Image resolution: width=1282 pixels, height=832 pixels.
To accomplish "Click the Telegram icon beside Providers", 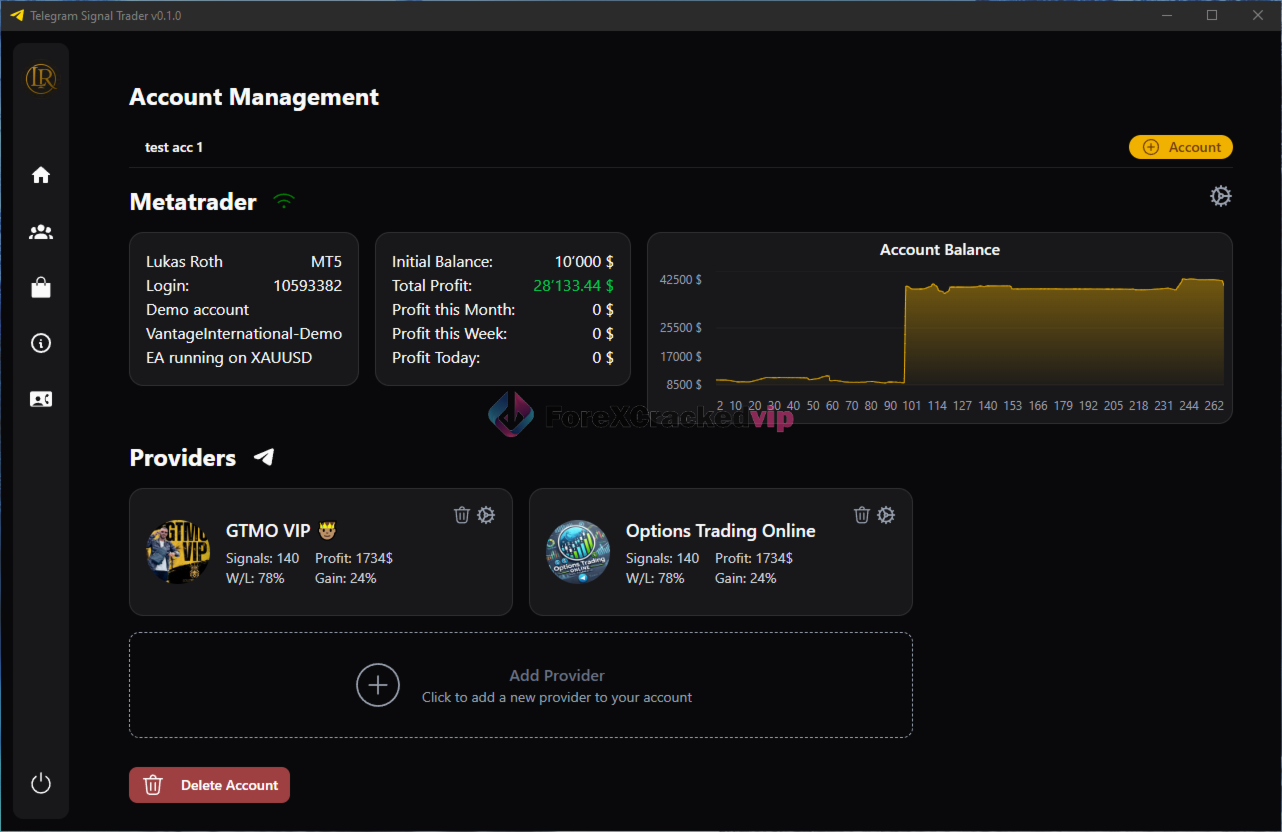I will [264, 457].
